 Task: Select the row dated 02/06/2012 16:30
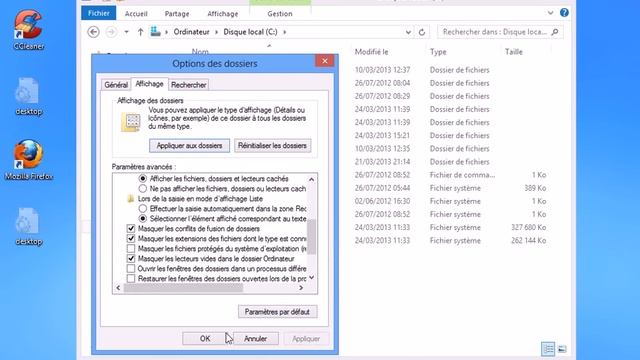pos(450,201)
